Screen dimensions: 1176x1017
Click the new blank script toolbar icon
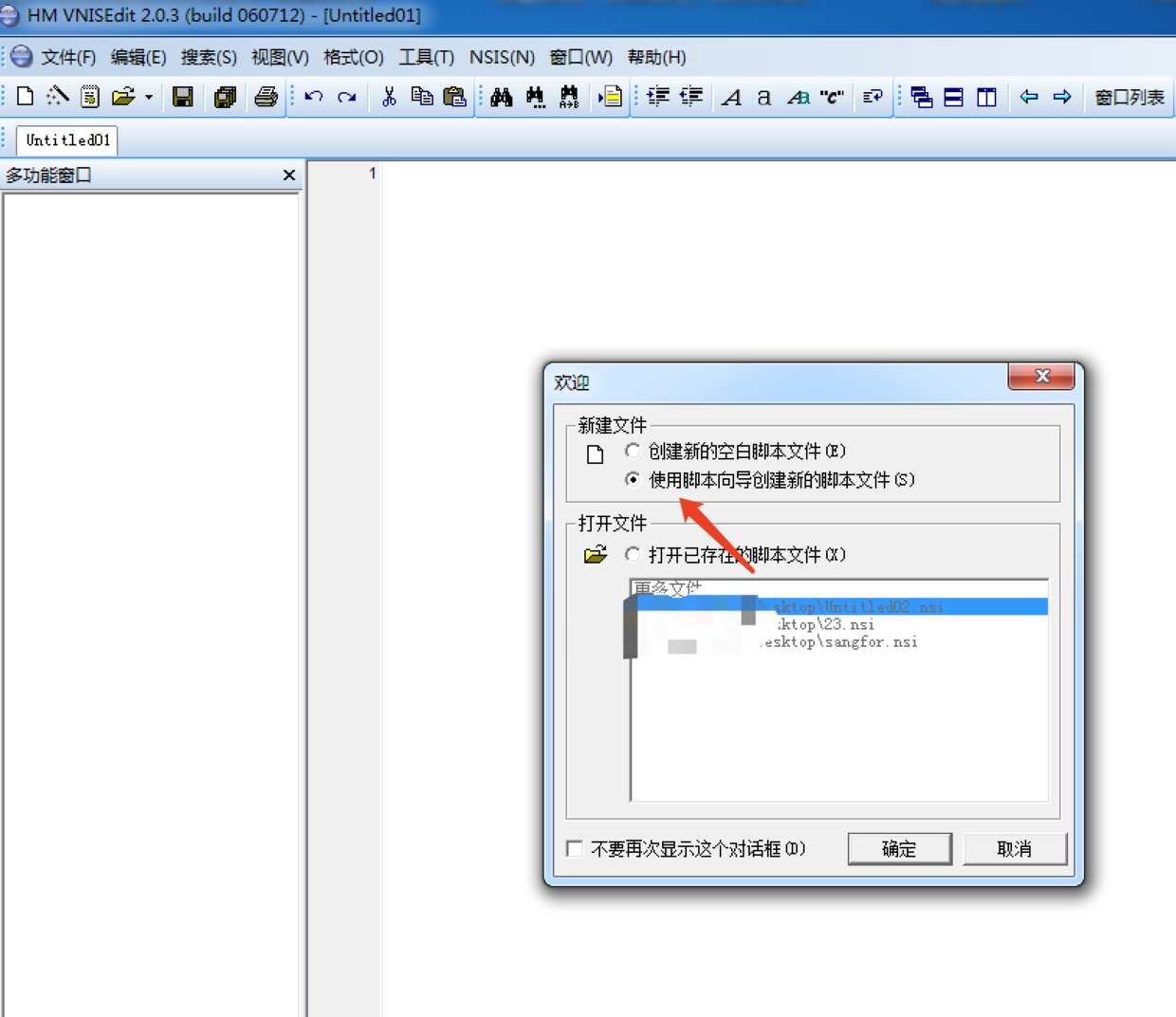coord(26,96)
